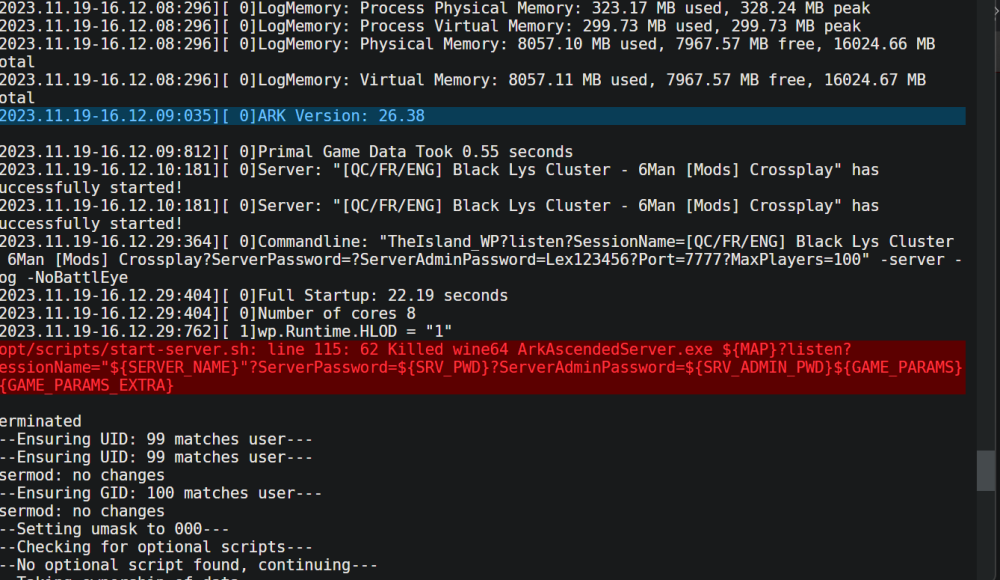Click the Process Virtual Memory log line
This screenshot has height=580, width=1000.
coord(430,27)
